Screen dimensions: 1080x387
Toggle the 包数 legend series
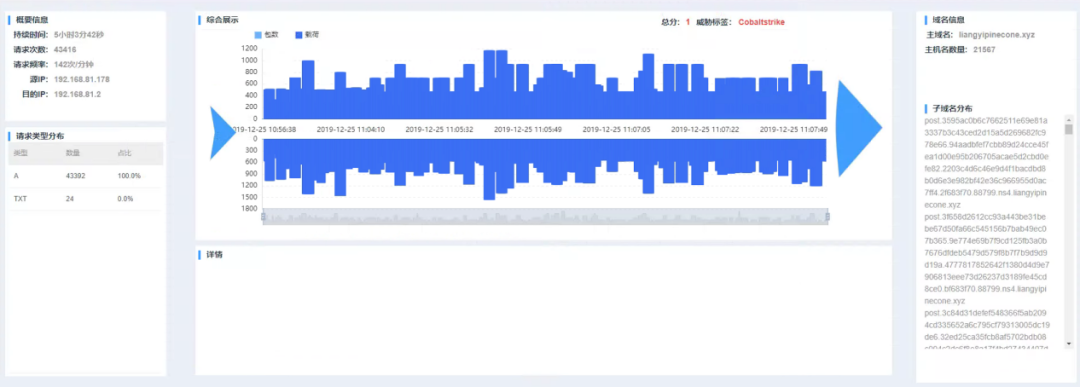pos(267,34)
